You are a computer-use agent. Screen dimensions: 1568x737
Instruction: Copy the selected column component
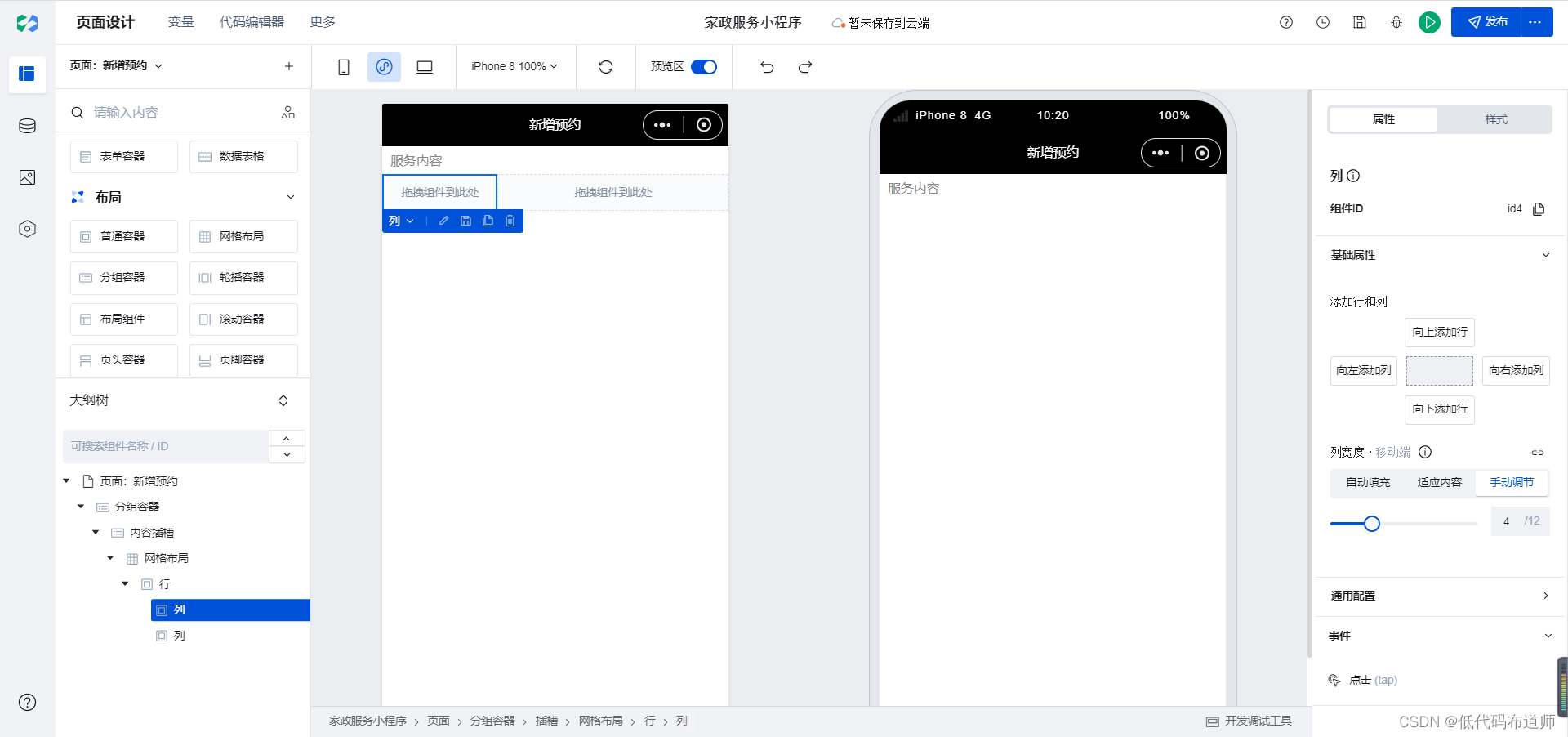coord(488,221)
